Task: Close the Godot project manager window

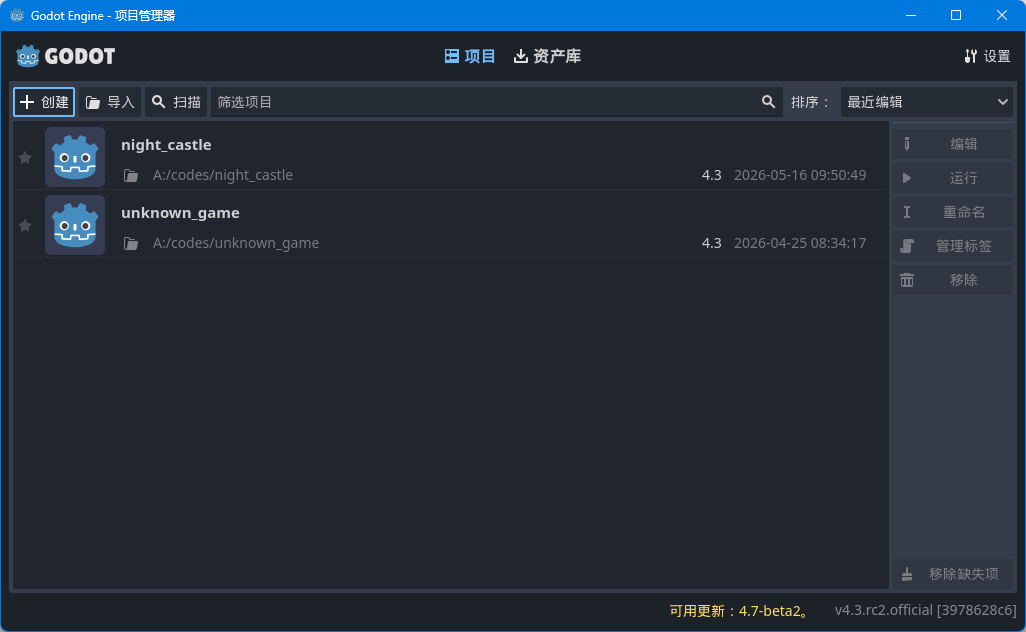Action: 1002,15
